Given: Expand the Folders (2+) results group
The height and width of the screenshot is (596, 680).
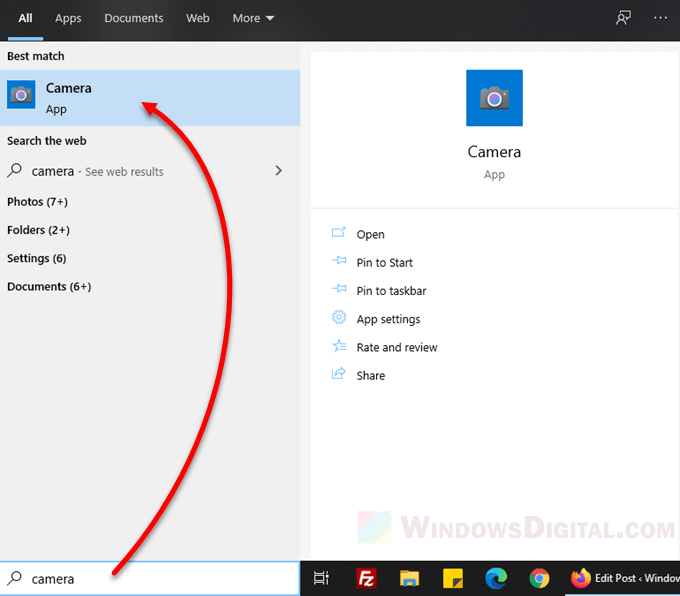Looking at the screenshot, I should 38,230.
